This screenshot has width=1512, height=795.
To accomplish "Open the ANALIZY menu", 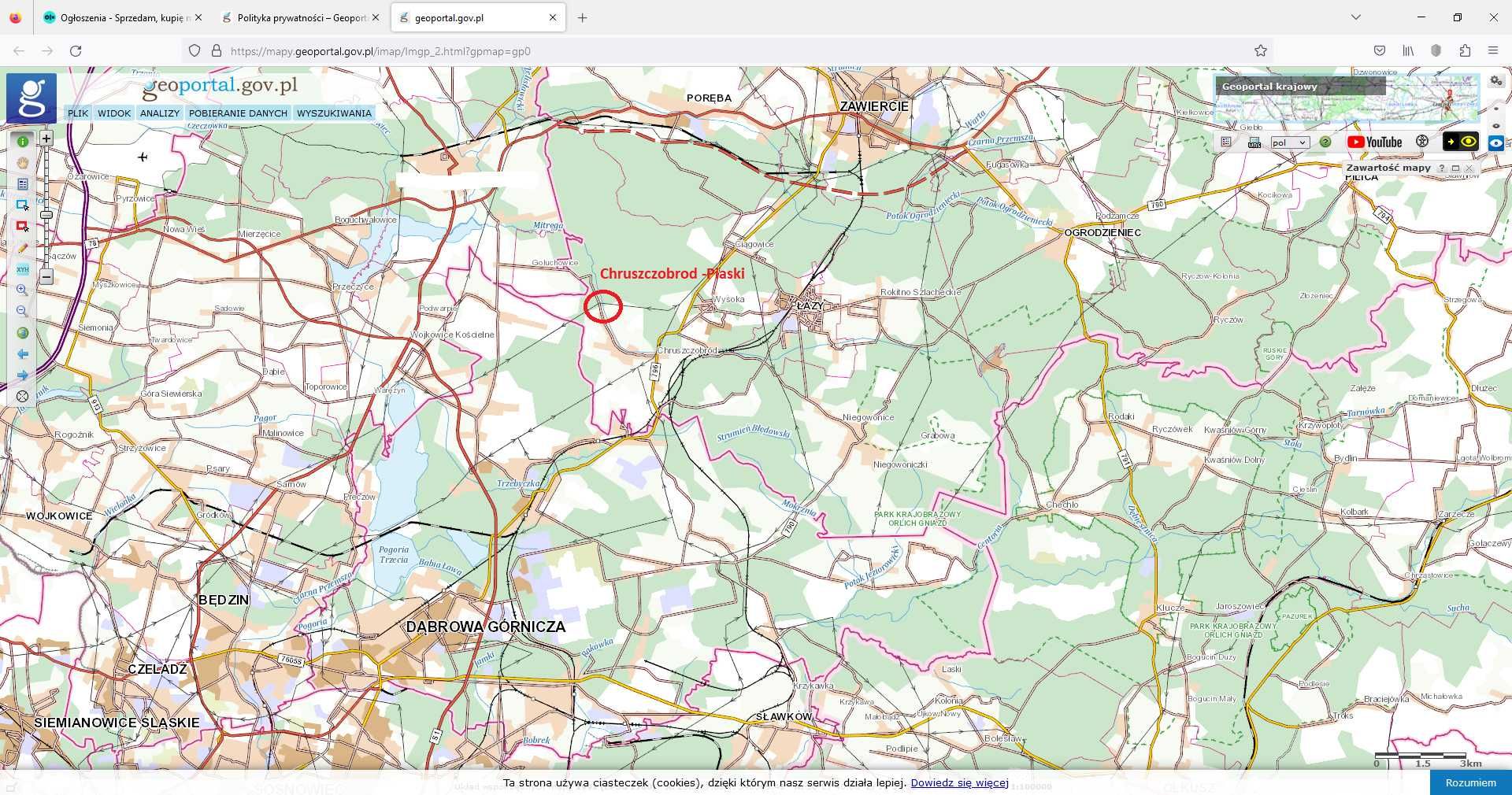I will coord(160,113).
